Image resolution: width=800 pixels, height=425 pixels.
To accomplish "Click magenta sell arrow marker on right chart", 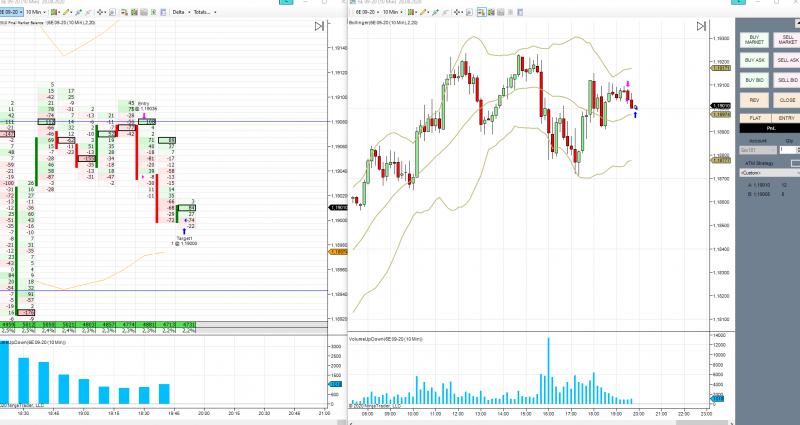I will click(628, 84).
